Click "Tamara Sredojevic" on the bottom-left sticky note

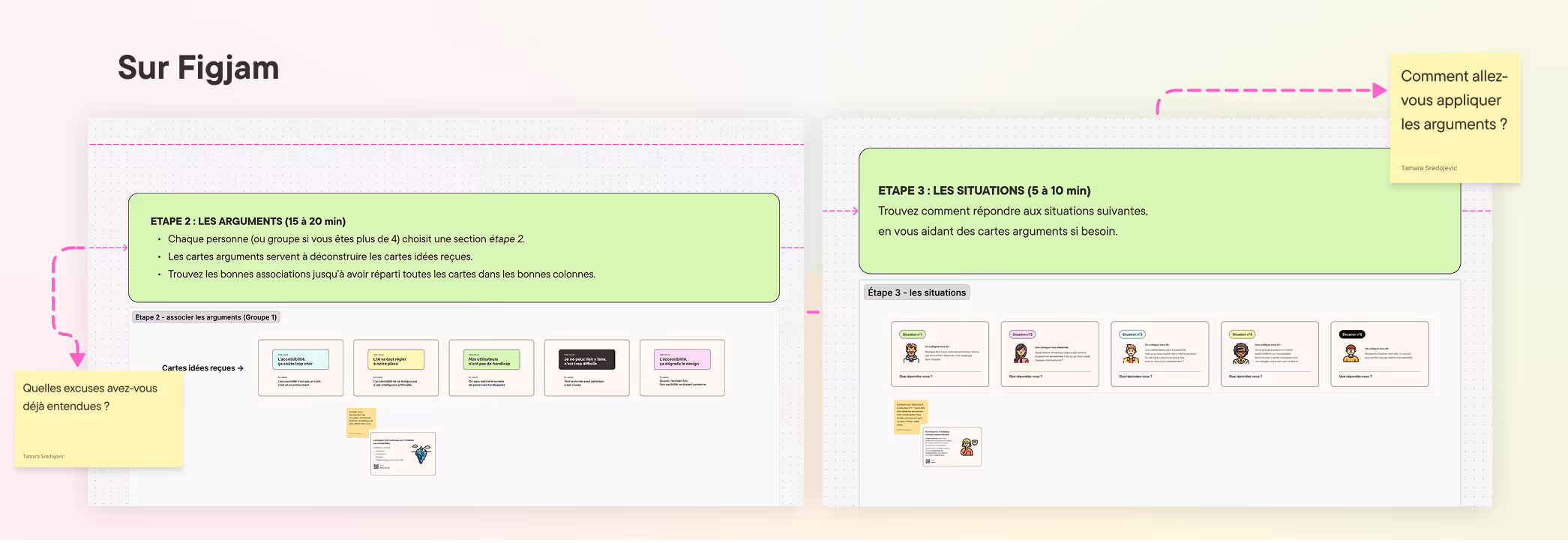click(43, 456)
